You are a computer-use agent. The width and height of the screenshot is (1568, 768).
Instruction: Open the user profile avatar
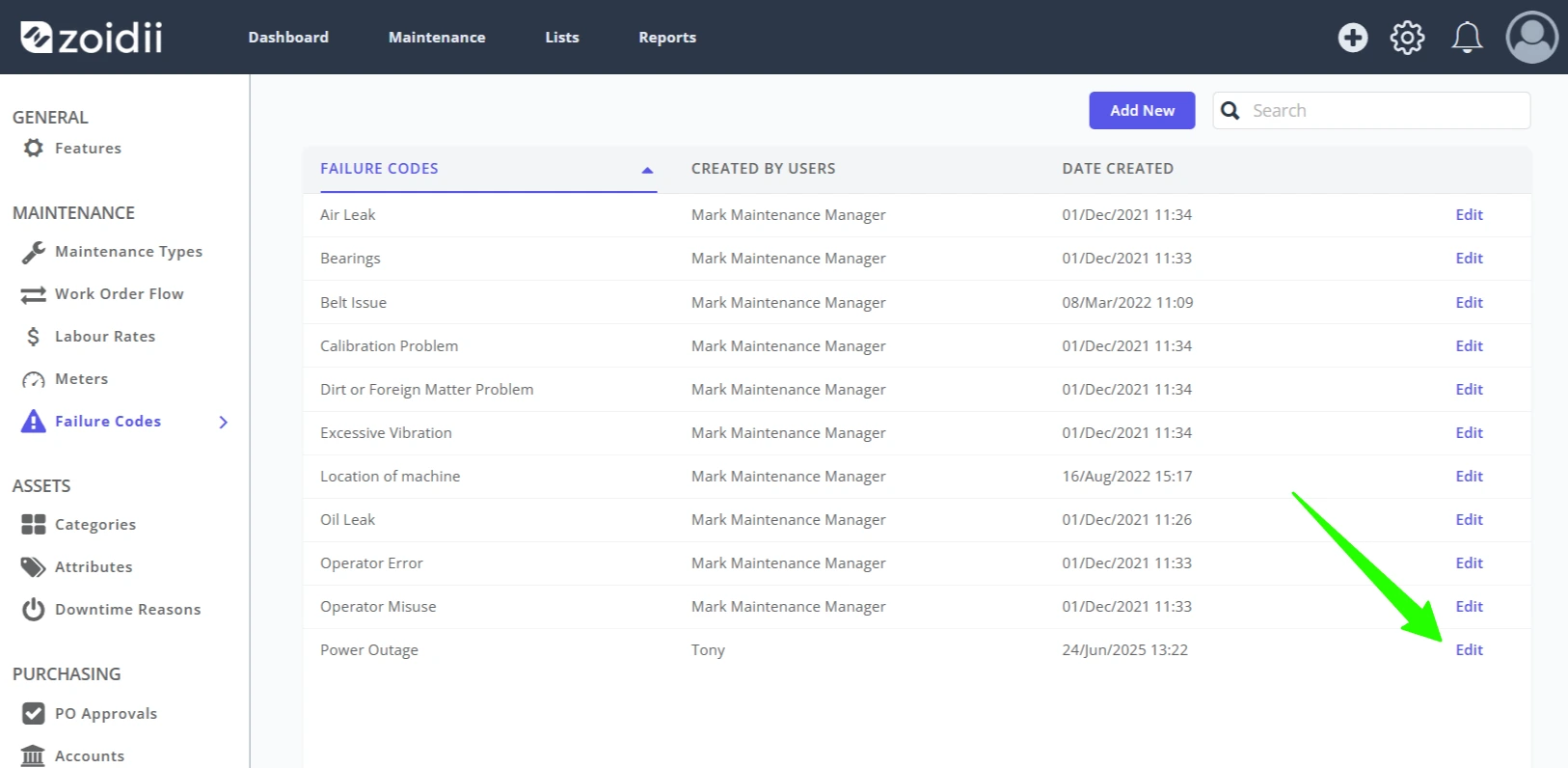tap(1532, 38)
